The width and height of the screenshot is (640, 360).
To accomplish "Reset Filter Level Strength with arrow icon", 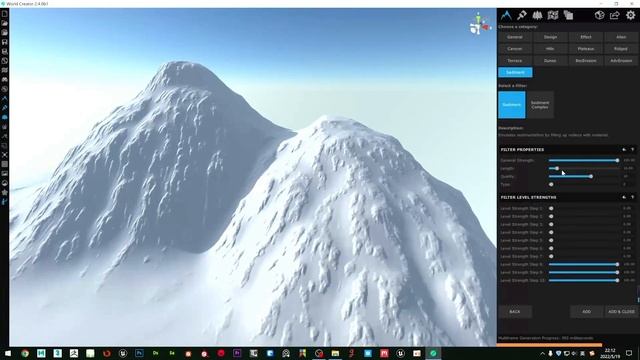I will [x=624, y=197].
